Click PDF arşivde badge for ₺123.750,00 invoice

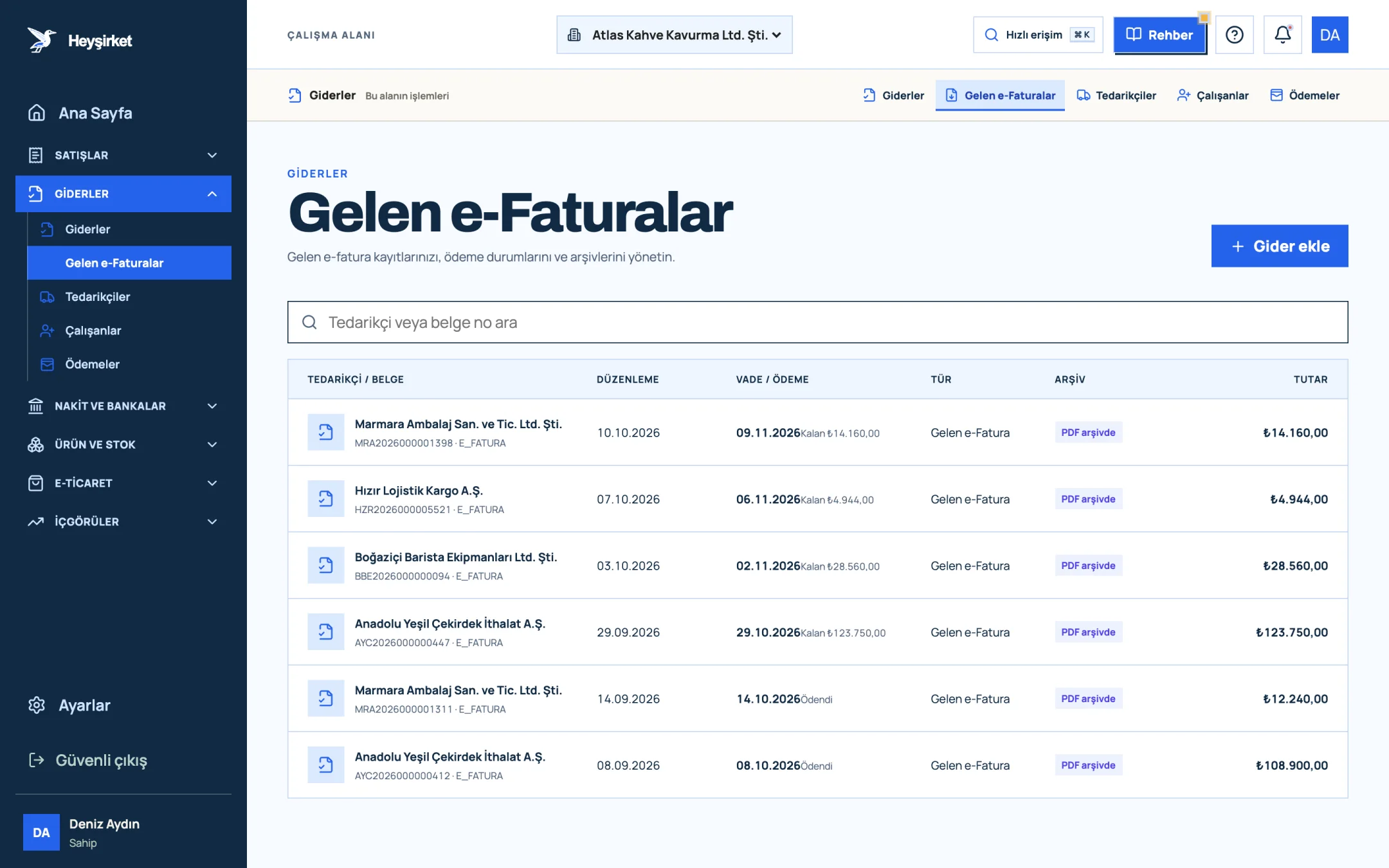tap(1088, 632)
